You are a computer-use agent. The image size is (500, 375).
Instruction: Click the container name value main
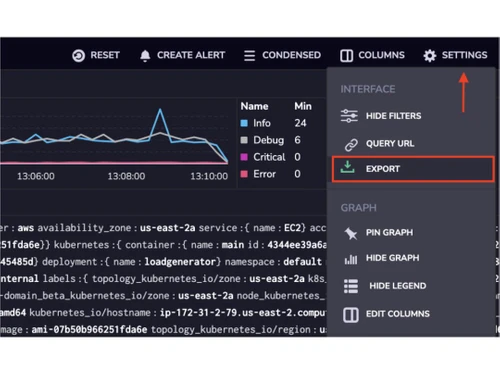[233, 245]
